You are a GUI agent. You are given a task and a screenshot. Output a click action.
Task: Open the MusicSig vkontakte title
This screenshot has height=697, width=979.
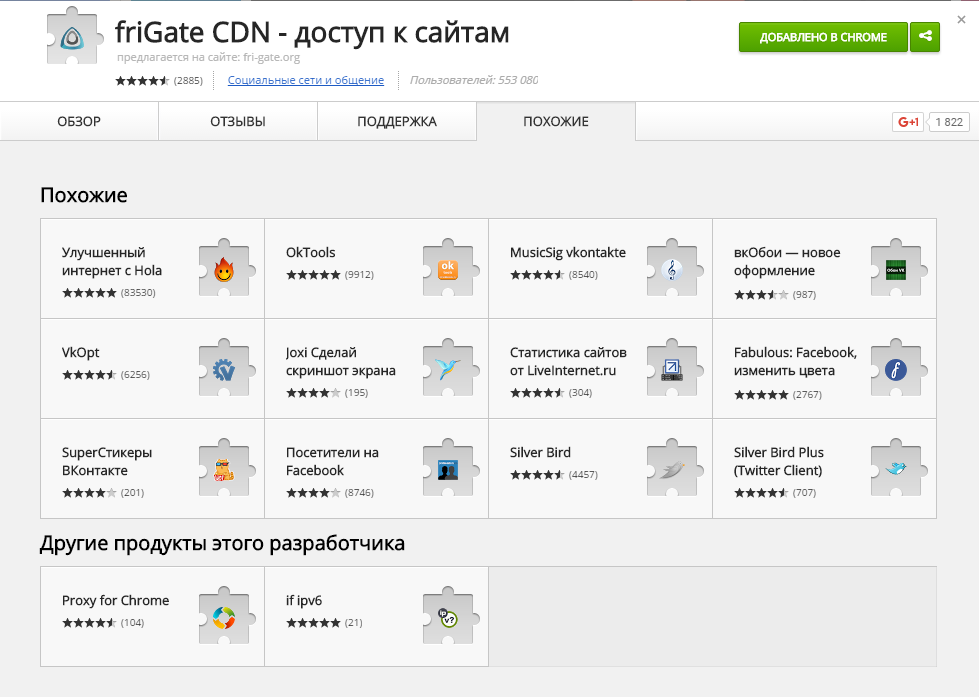click(568, 252)
